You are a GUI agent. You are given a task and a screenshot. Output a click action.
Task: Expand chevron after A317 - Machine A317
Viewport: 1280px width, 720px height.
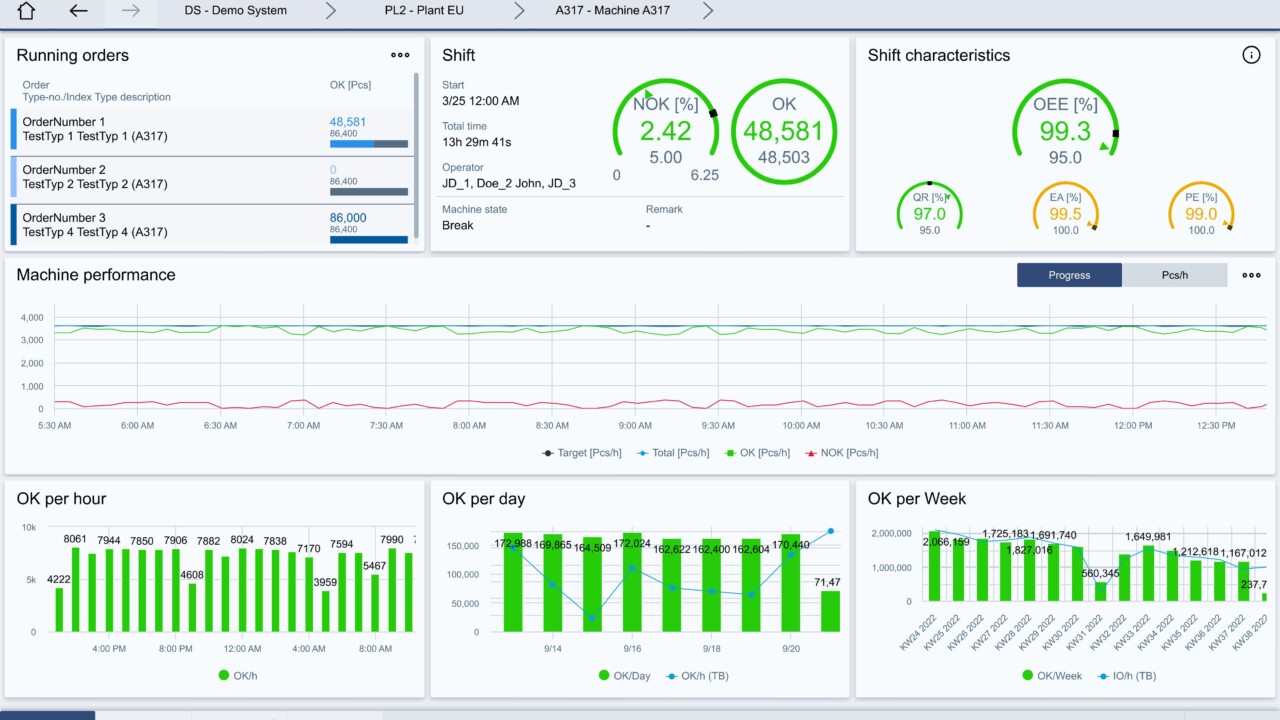pos(708,11)
